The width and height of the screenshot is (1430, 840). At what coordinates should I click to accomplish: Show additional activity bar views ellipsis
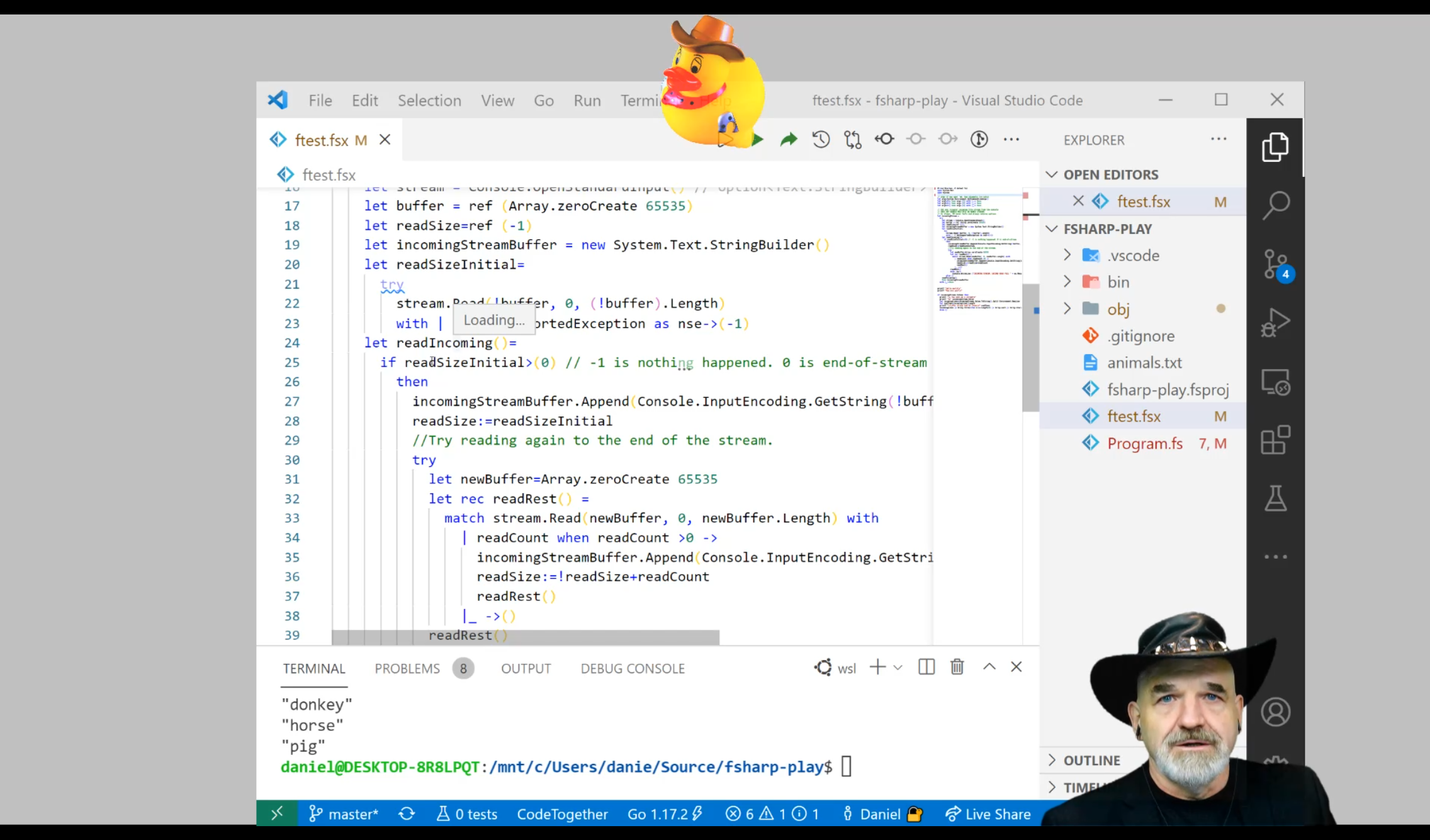tap(1275, 557)
